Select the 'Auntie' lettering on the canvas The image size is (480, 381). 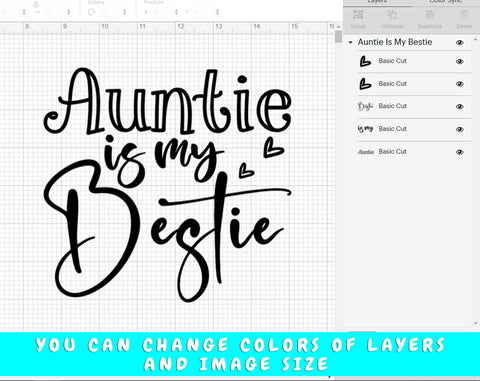click(x=168, y=102)
